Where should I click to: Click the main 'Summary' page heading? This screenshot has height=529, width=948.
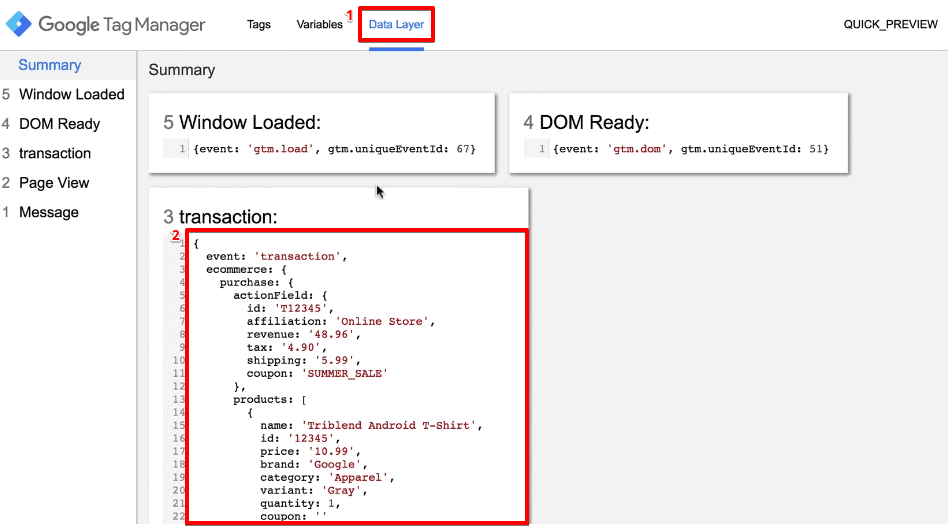181,70
